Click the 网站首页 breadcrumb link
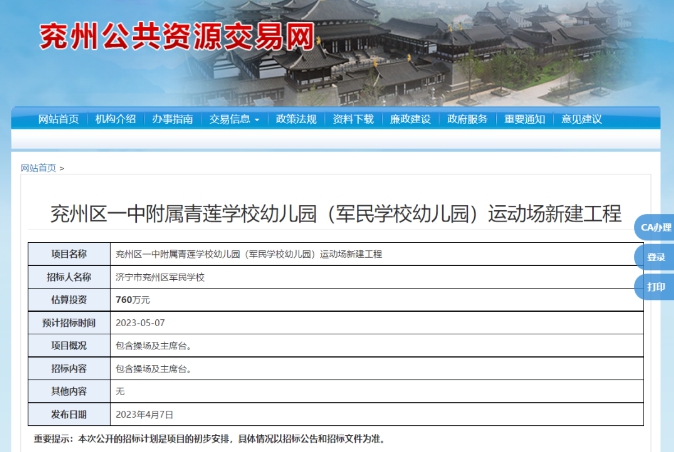Screen dimensions: 674x452 38,168
